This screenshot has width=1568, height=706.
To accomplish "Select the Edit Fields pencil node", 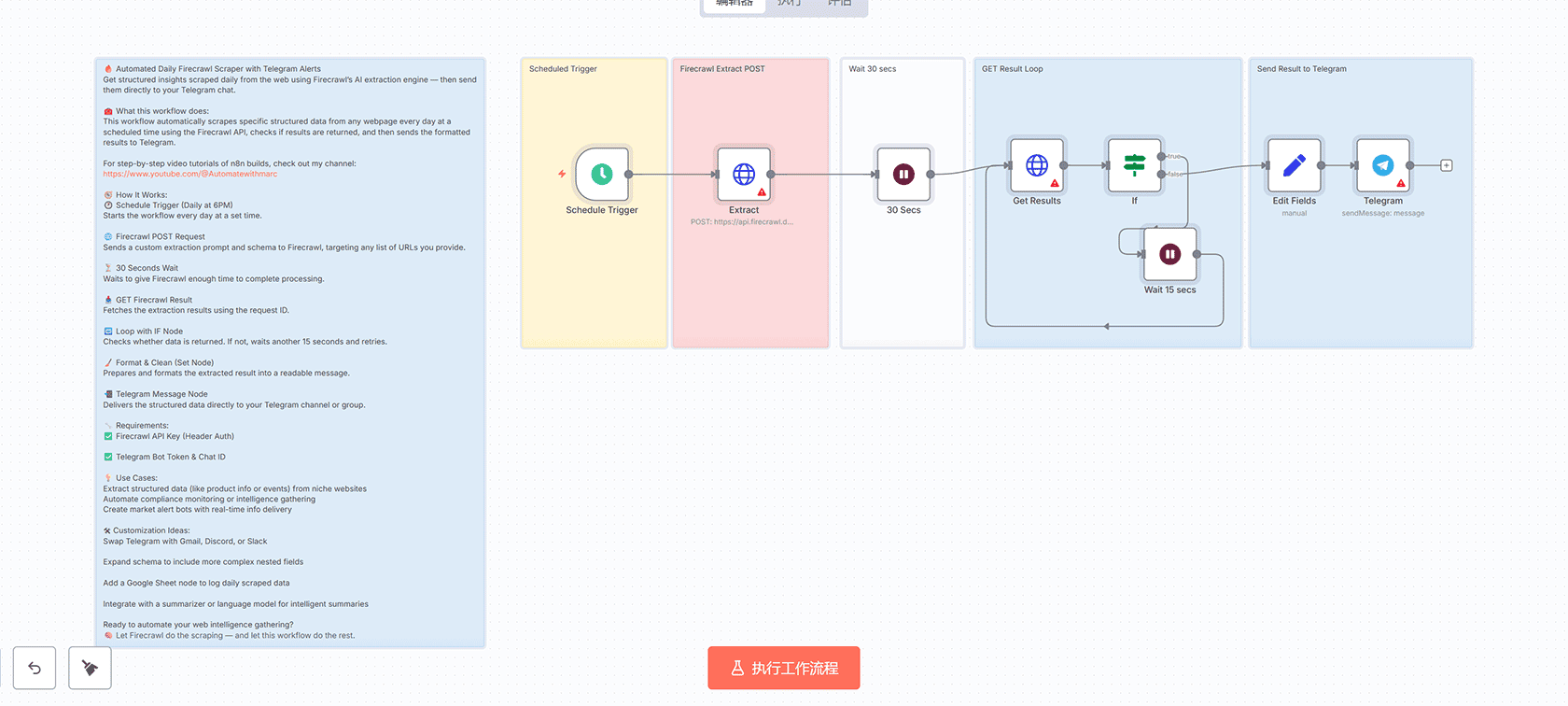I will click(x=1294, y=165).
